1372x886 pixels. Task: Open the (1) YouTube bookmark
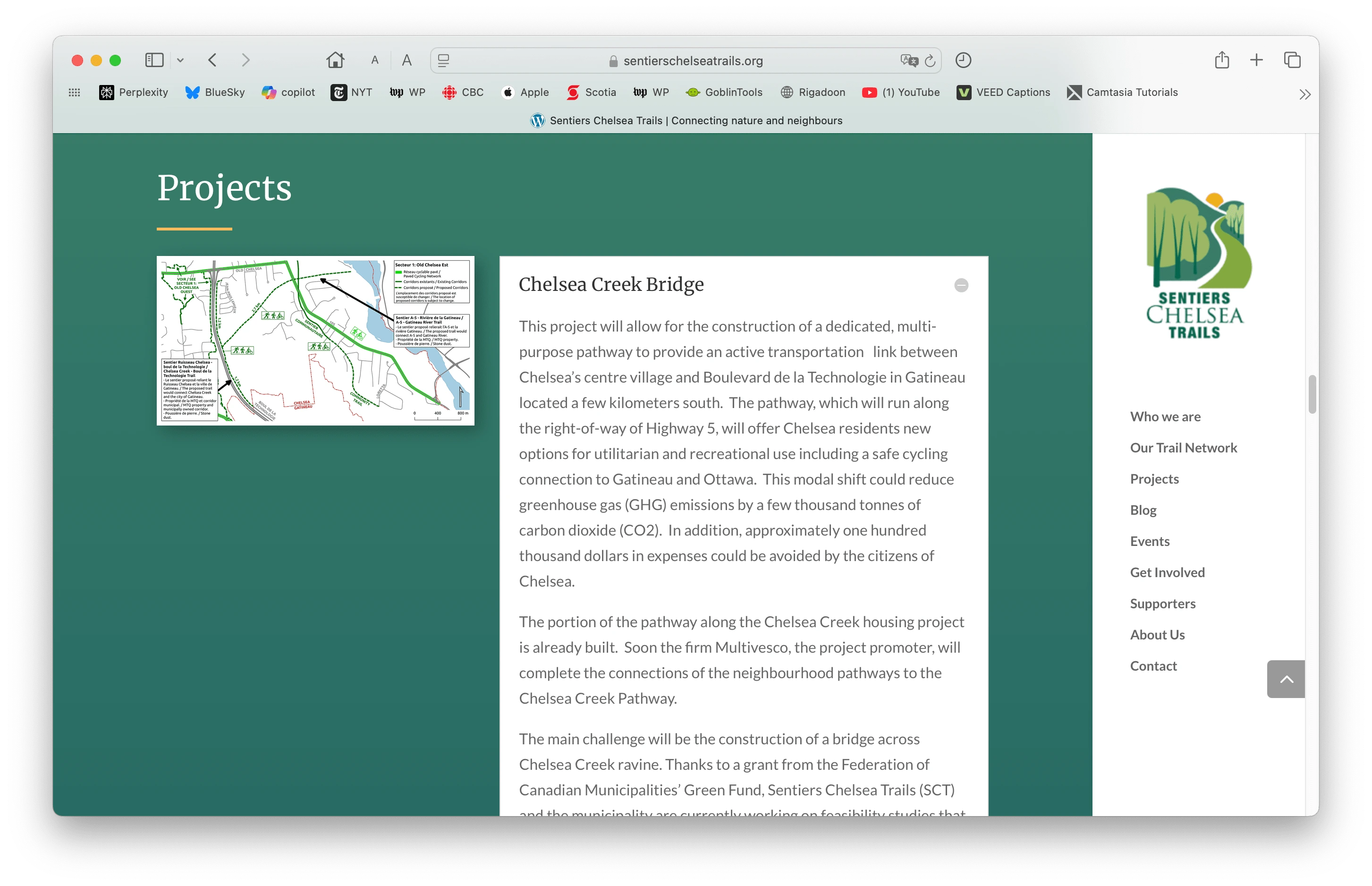pos(901,93)
